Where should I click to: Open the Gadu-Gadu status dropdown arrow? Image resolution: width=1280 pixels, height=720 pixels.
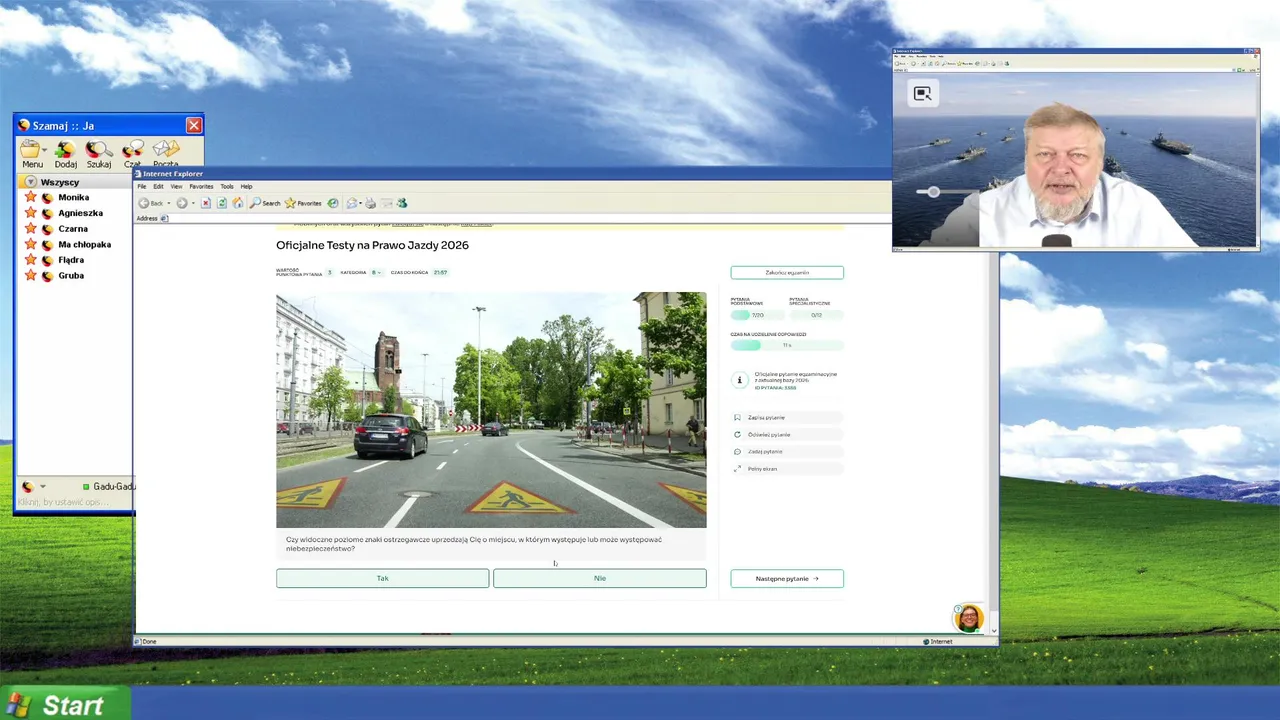tap(42, 487)
